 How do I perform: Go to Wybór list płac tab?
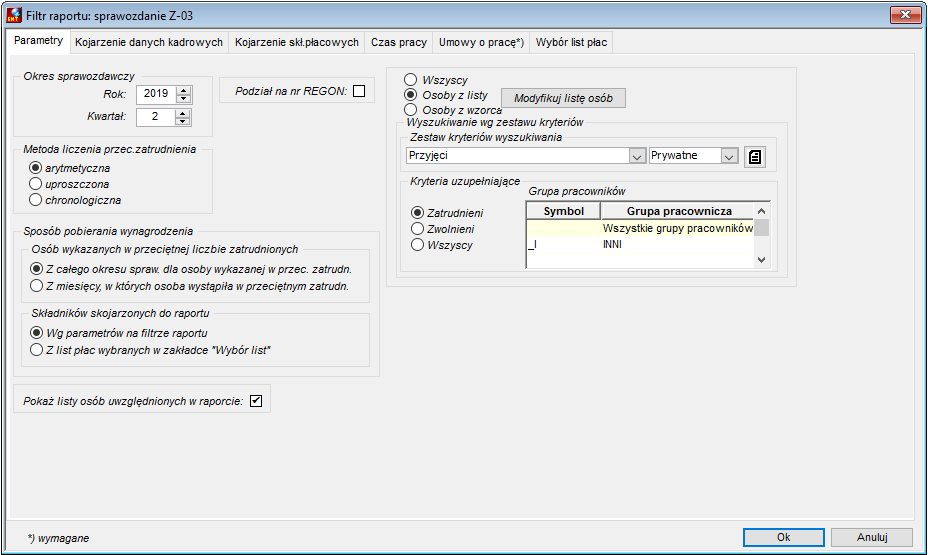coord(571,43)
